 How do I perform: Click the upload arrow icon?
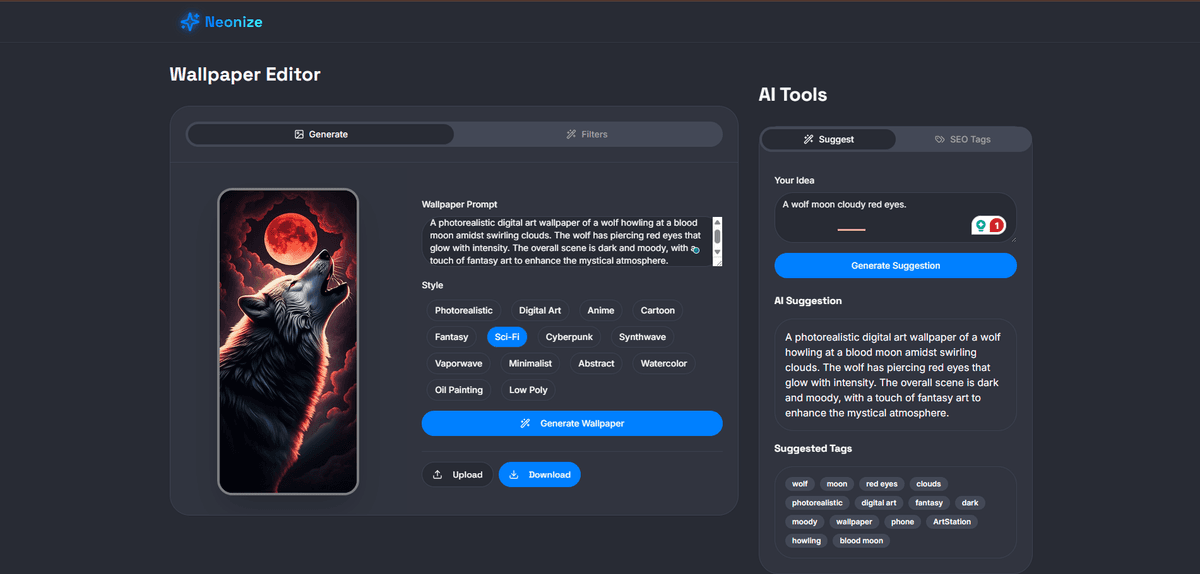(x=437, y=475)
